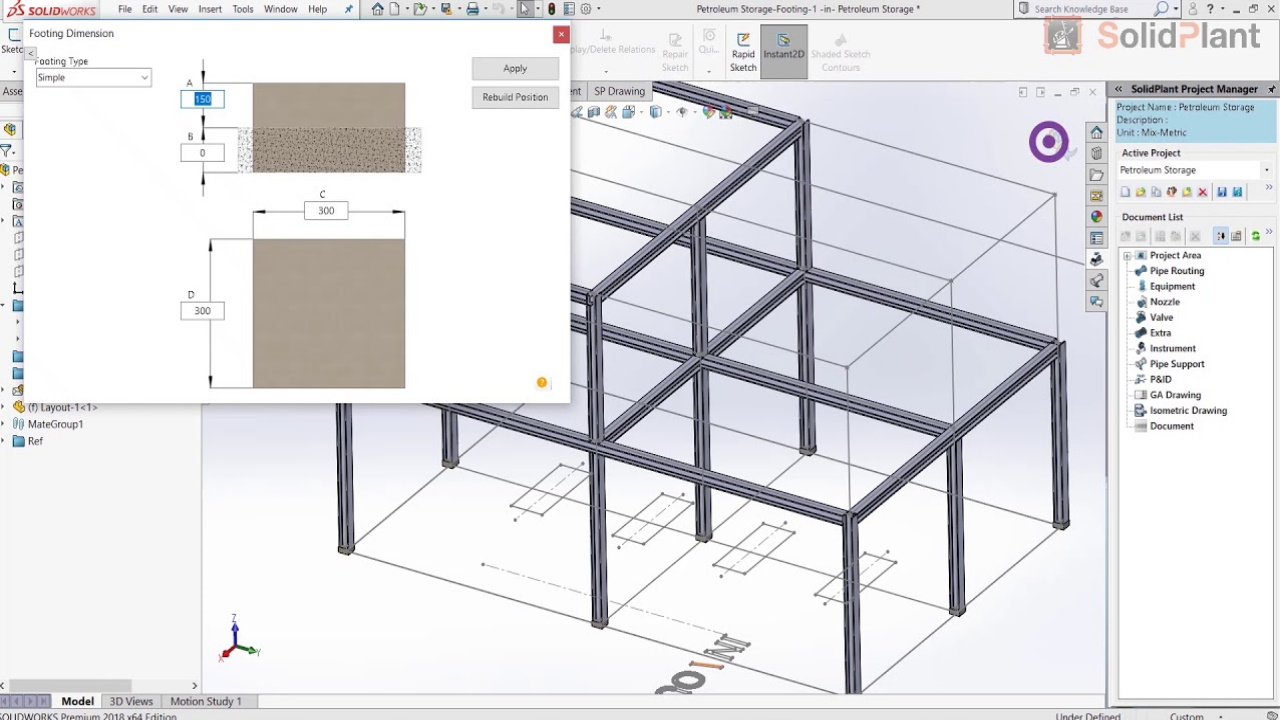
Task: Switch to the Motion Study 1 tab
Action: click(x=205, y=701)
